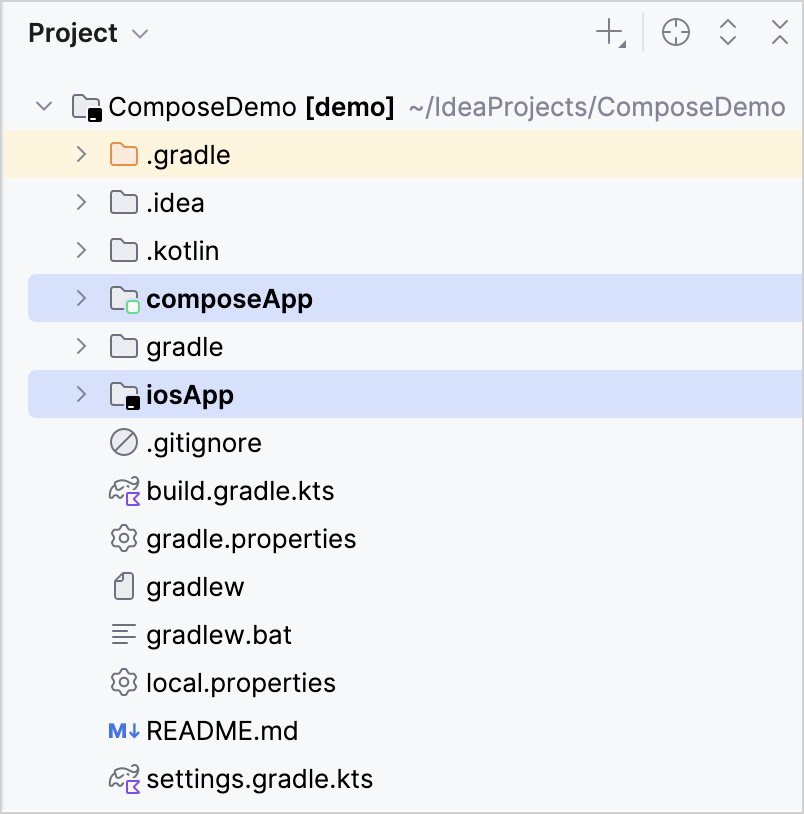Screen dimensions: 804x814
Task: Click the file icon next to gradlew
Action: pos(123,586)
